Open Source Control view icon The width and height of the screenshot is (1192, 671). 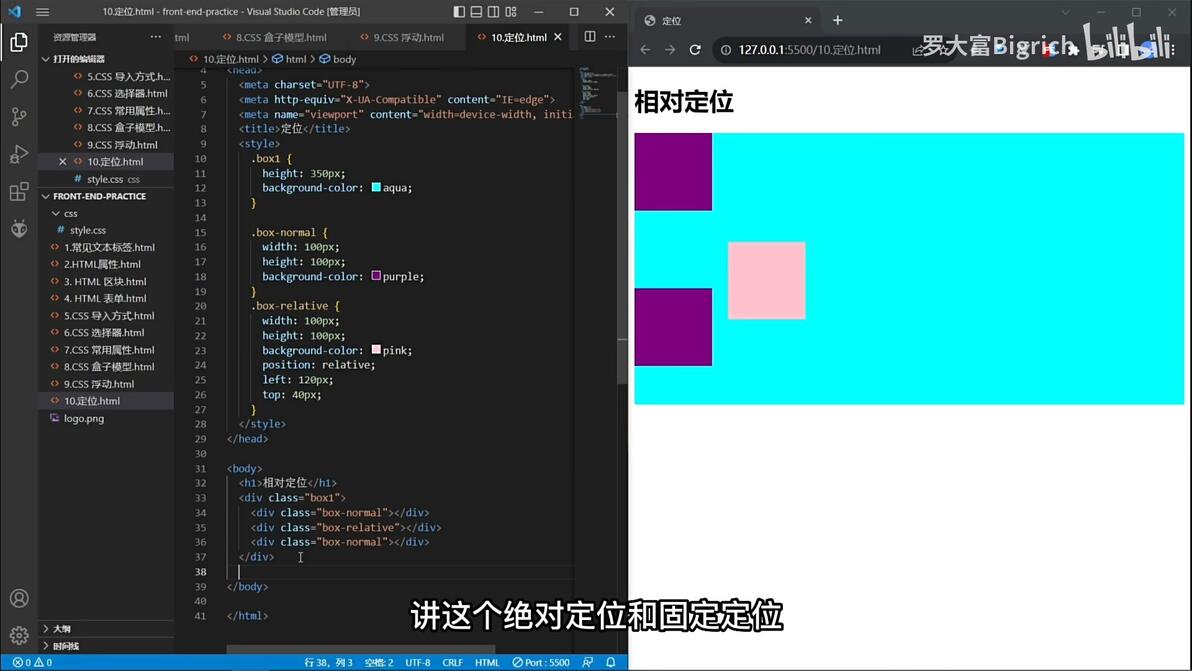[x=19, y=116]
